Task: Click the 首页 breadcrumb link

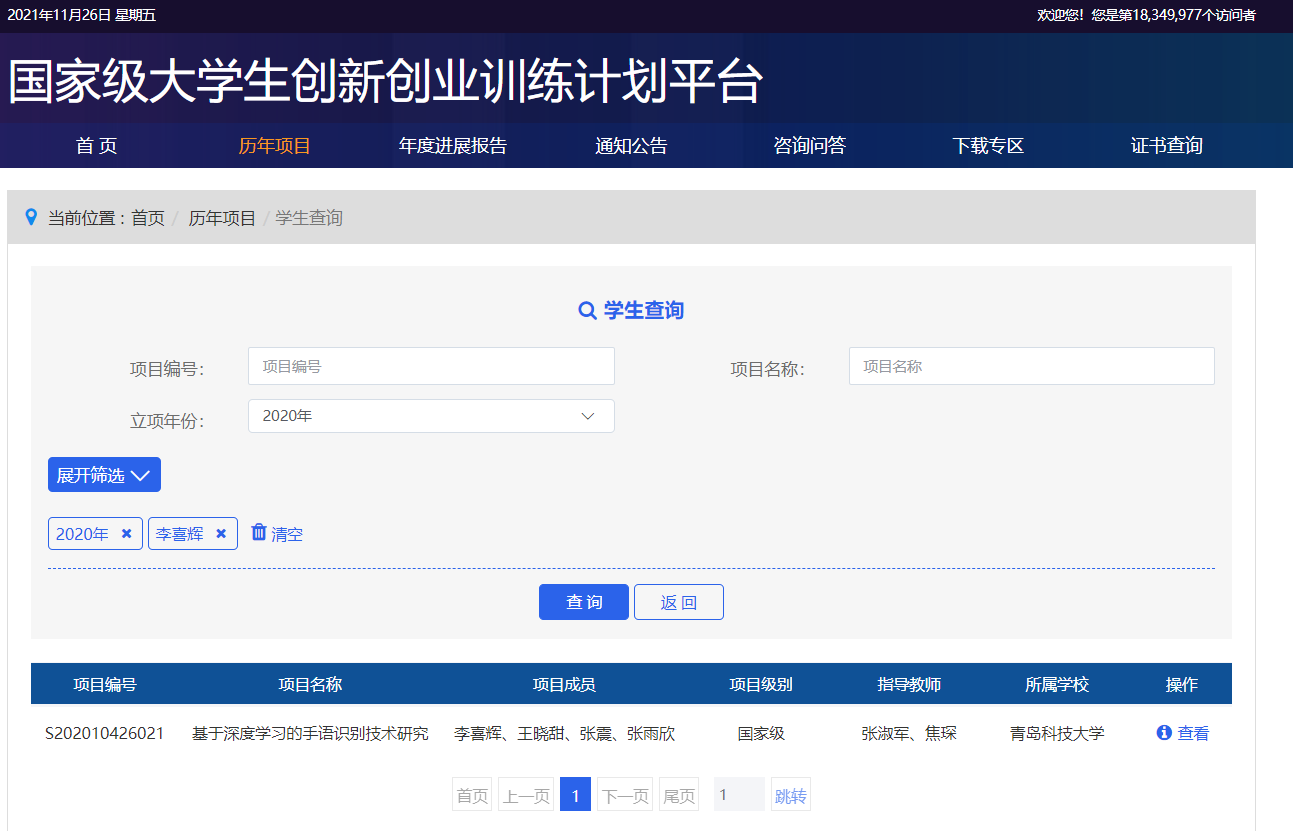Action: (148, 218)
